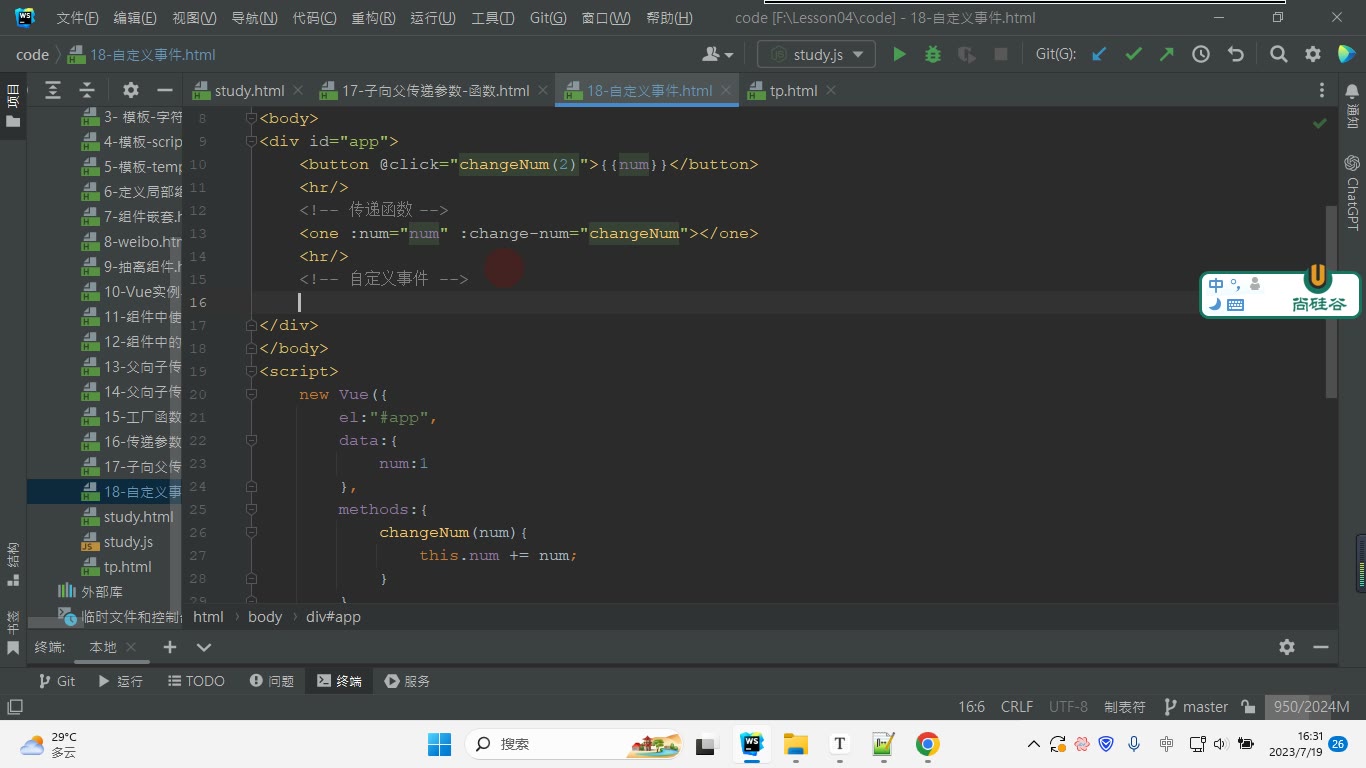Open the user account dropdown
This screenshot has width=1366, height=768.
718,54
